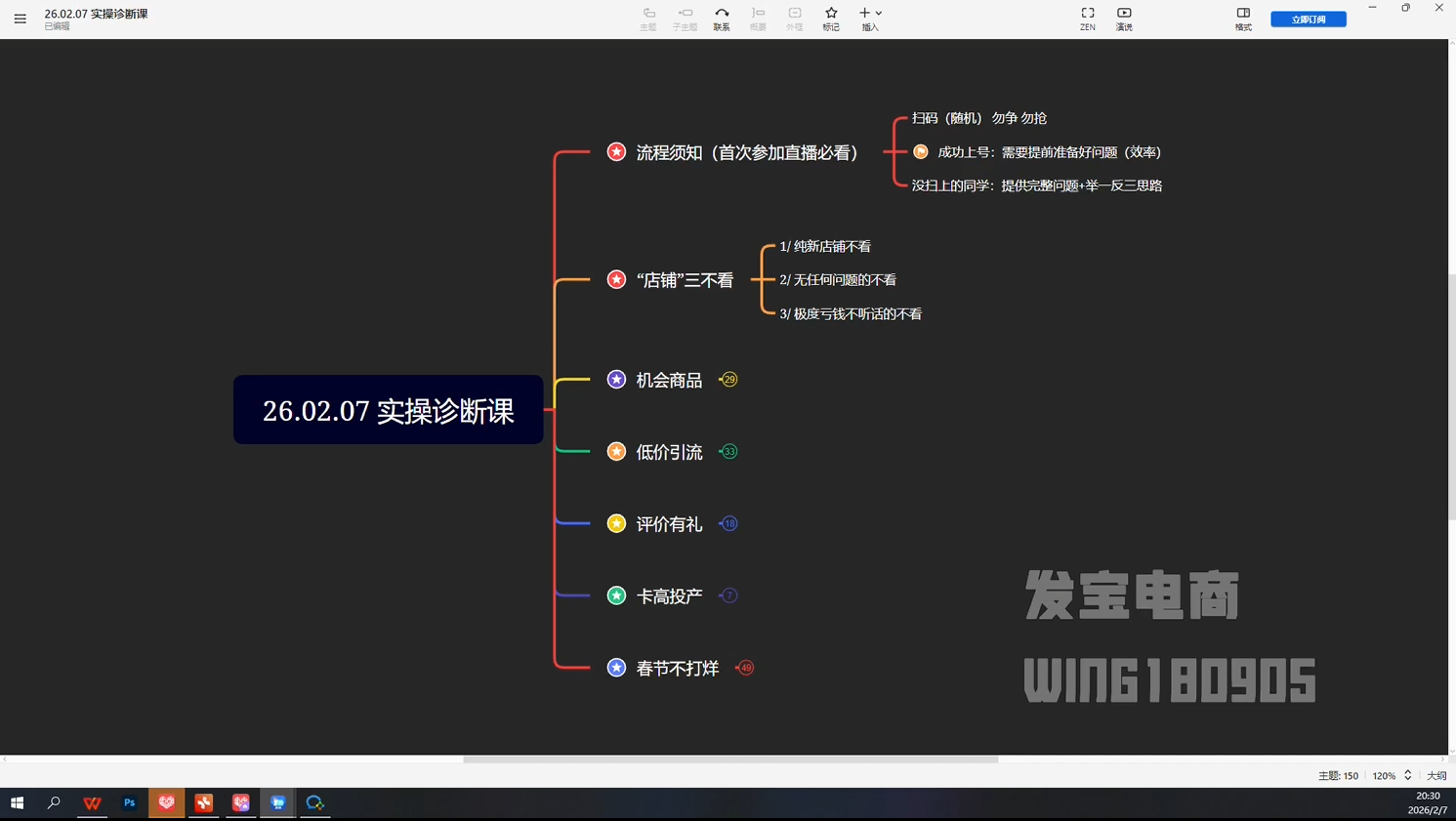Open the 插入 dropdown chevron
Screen dimensions: 1456x821
coord(877,13)
